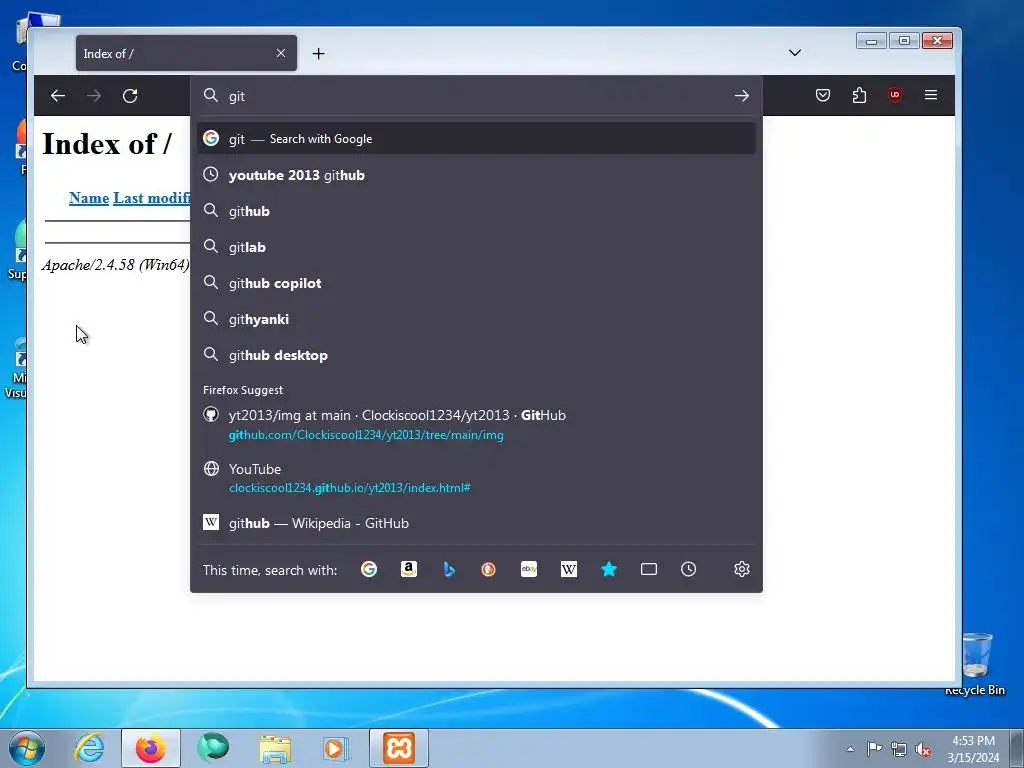The image size is (1024, 768).
Task: Search bookmarks with the star icon
Action: coord(609,569)
